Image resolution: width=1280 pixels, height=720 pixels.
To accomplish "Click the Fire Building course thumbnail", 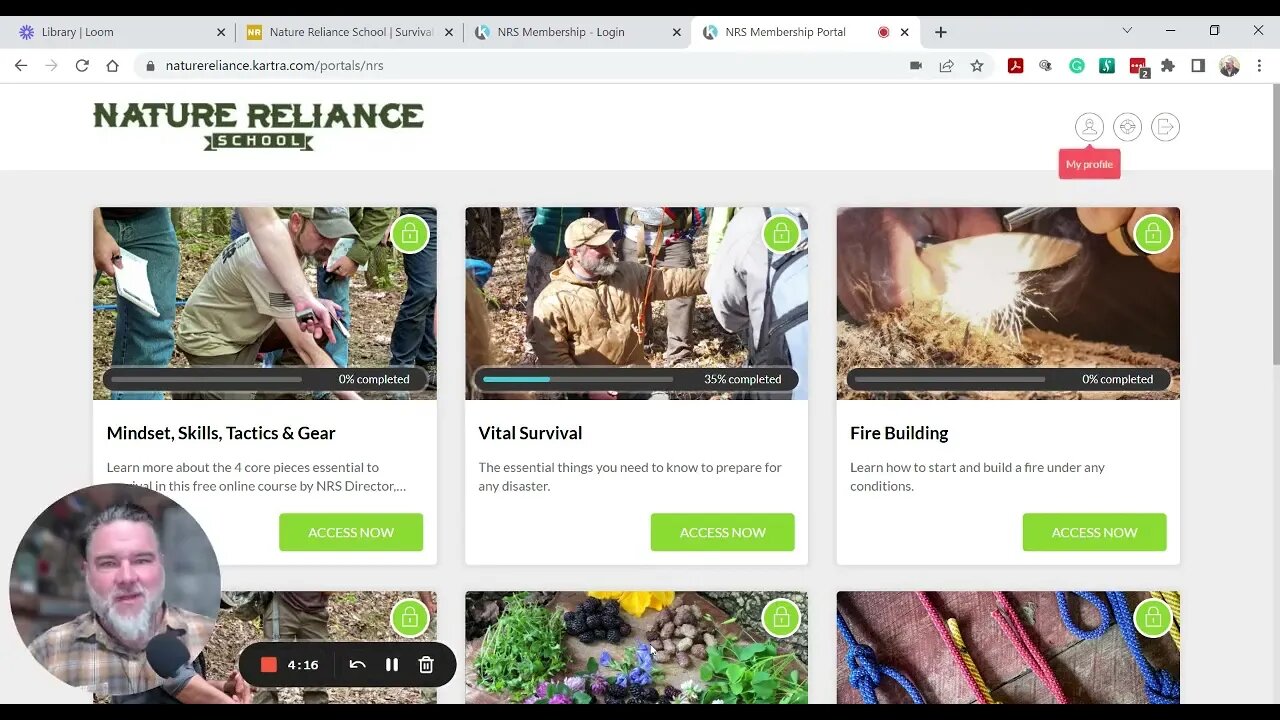I will click(1008, 303).
